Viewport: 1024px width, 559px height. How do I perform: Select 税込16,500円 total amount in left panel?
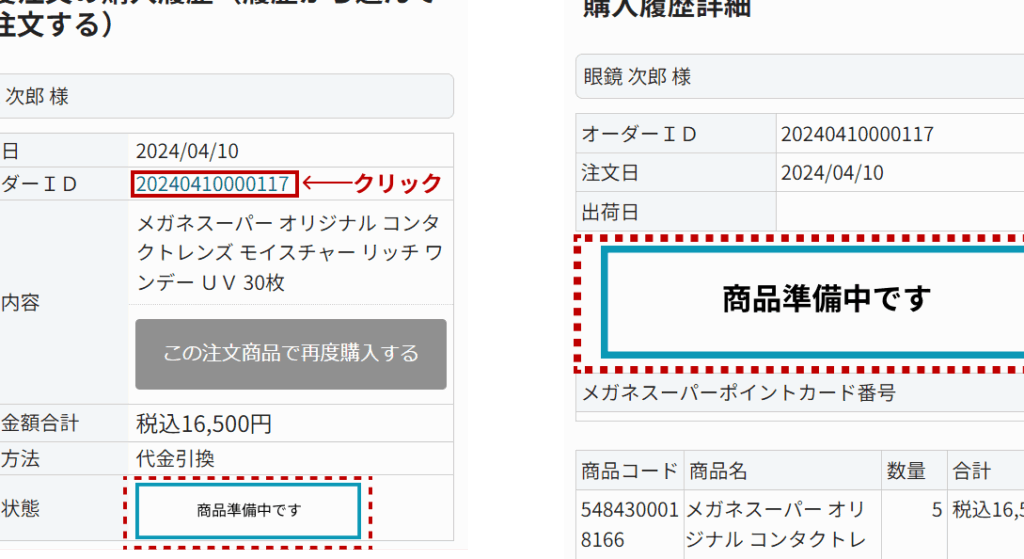tap(204, 424)
